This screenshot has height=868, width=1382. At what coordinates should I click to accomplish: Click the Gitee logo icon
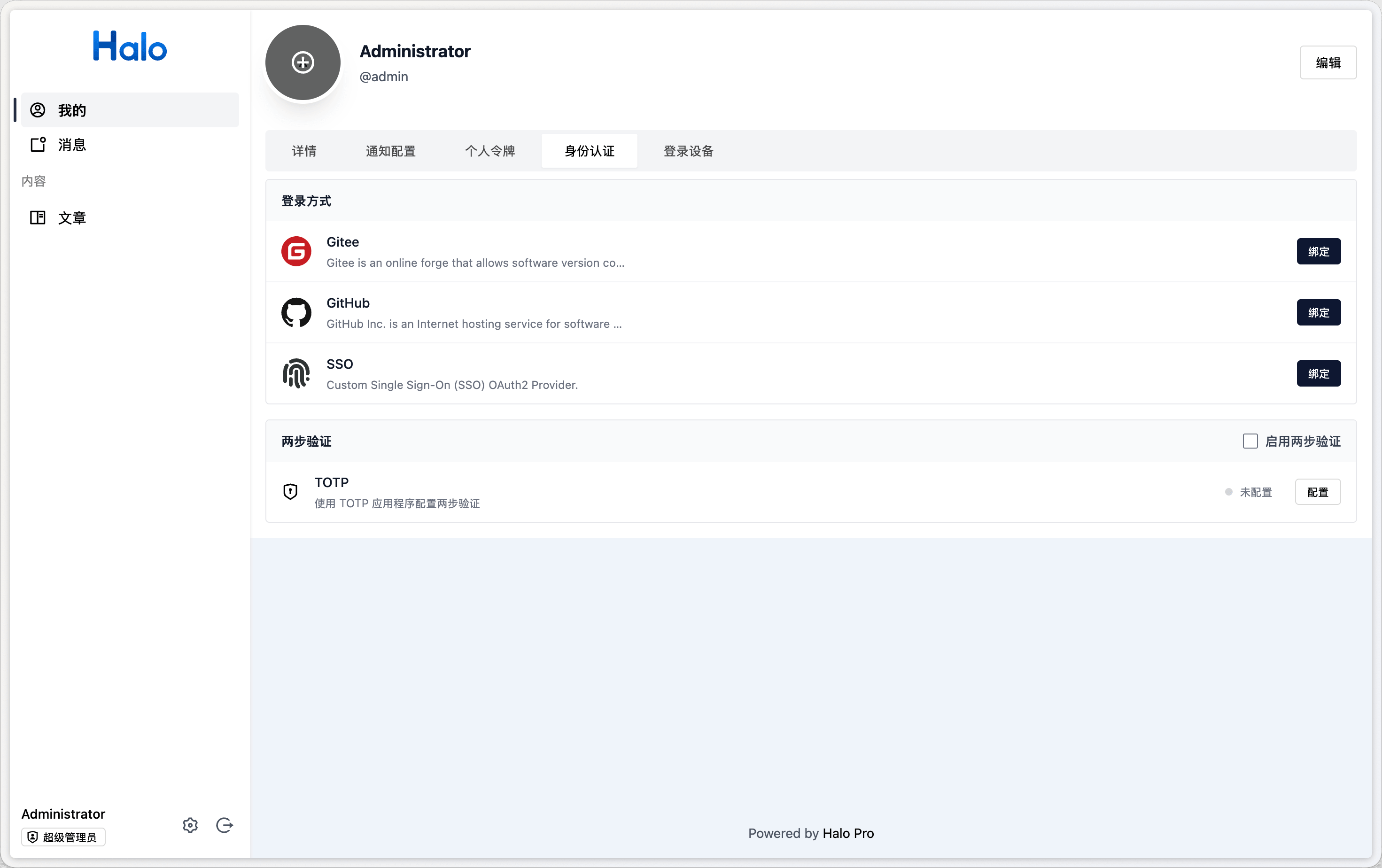pos(296,251)
